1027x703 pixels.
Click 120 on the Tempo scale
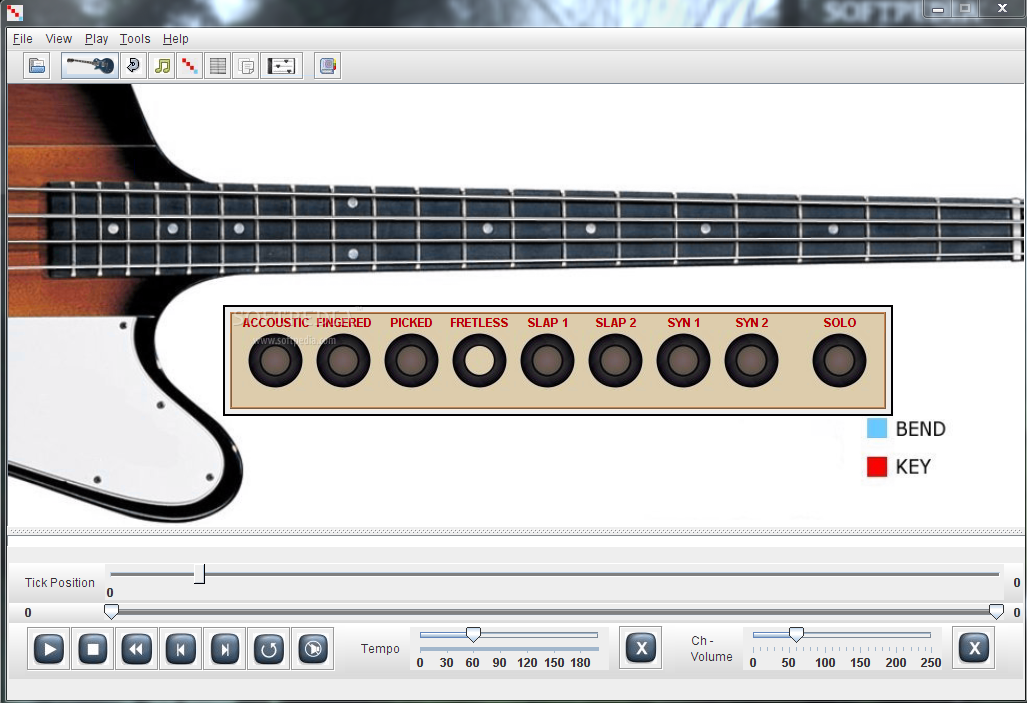[527, 662]
